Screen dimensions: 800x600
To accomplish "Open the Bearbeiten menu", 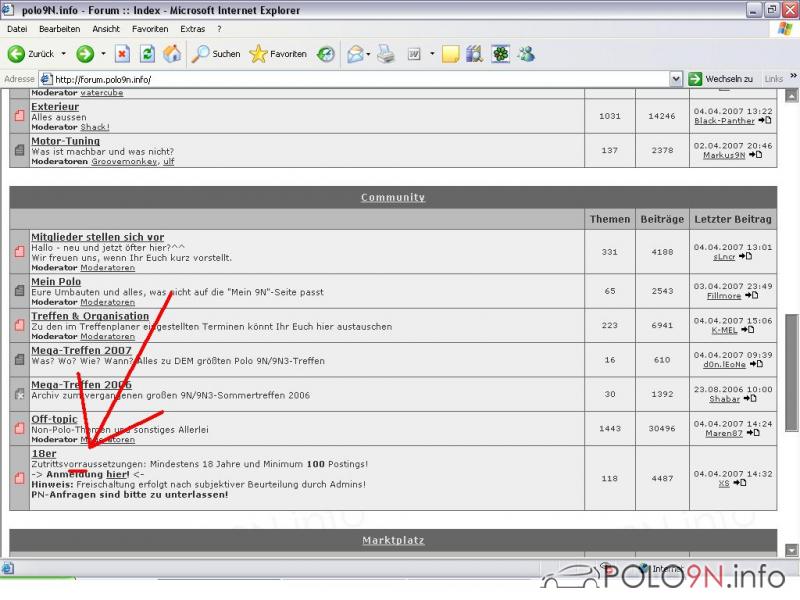I will coord(60,29).
